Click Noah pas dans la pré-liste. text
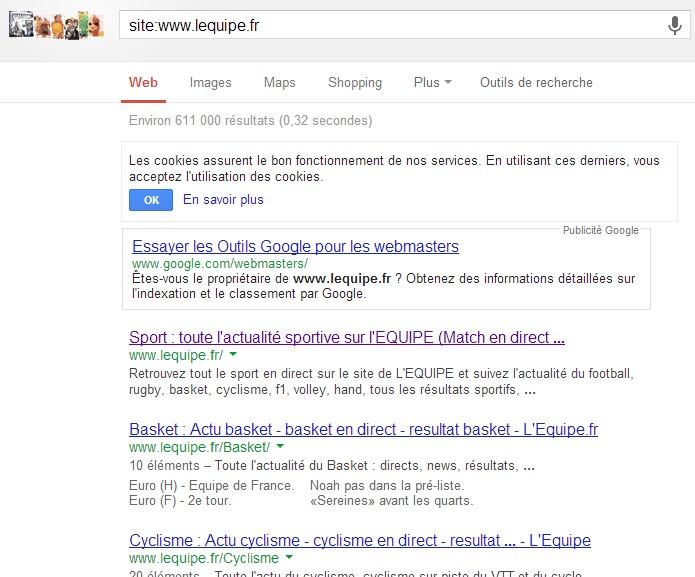This screenshot has height=577, width=695. (387, 486)
